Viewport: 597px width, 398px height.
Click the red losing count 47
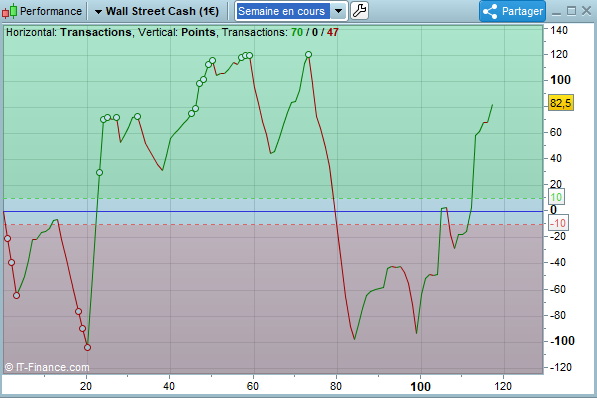coord(332,32)
